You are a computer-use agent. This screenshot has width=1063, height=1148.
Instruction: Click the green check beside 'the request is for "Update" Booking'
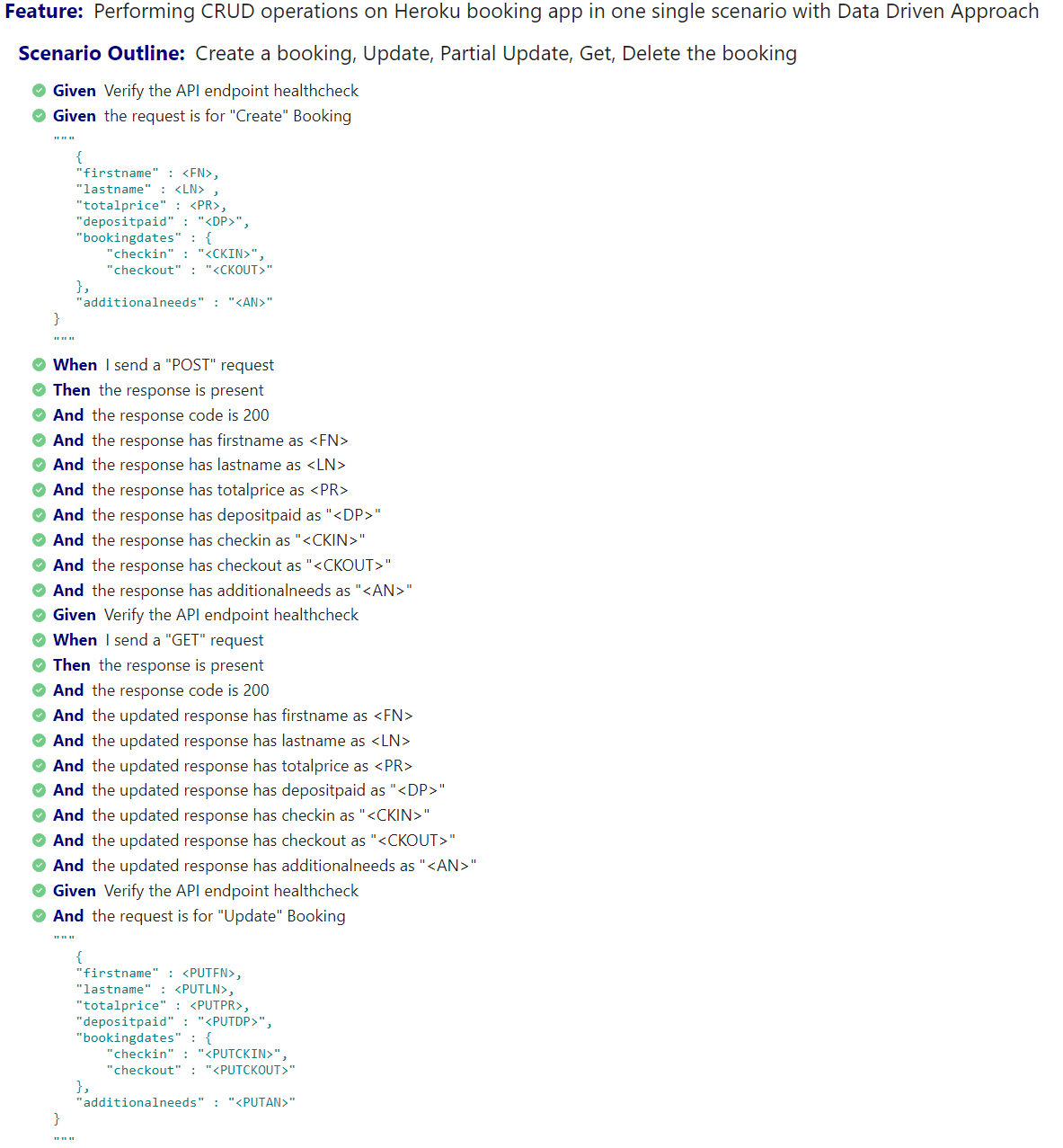(x=39, y=916)
